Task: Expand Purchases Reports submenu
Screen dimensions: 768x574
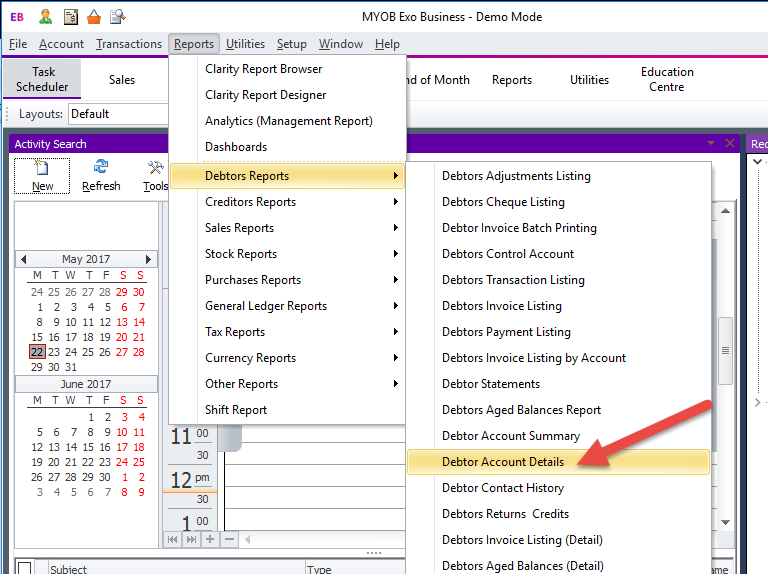Action: (x=287, y=280)
